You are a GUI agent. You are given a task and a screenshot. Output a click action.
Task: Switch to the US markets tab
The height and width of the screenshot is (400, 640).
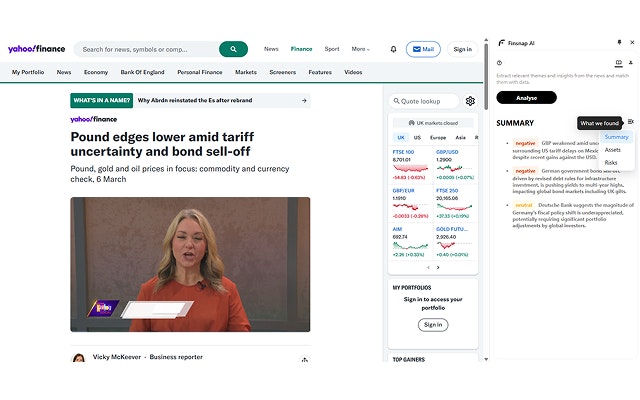[x=417, y=138]
